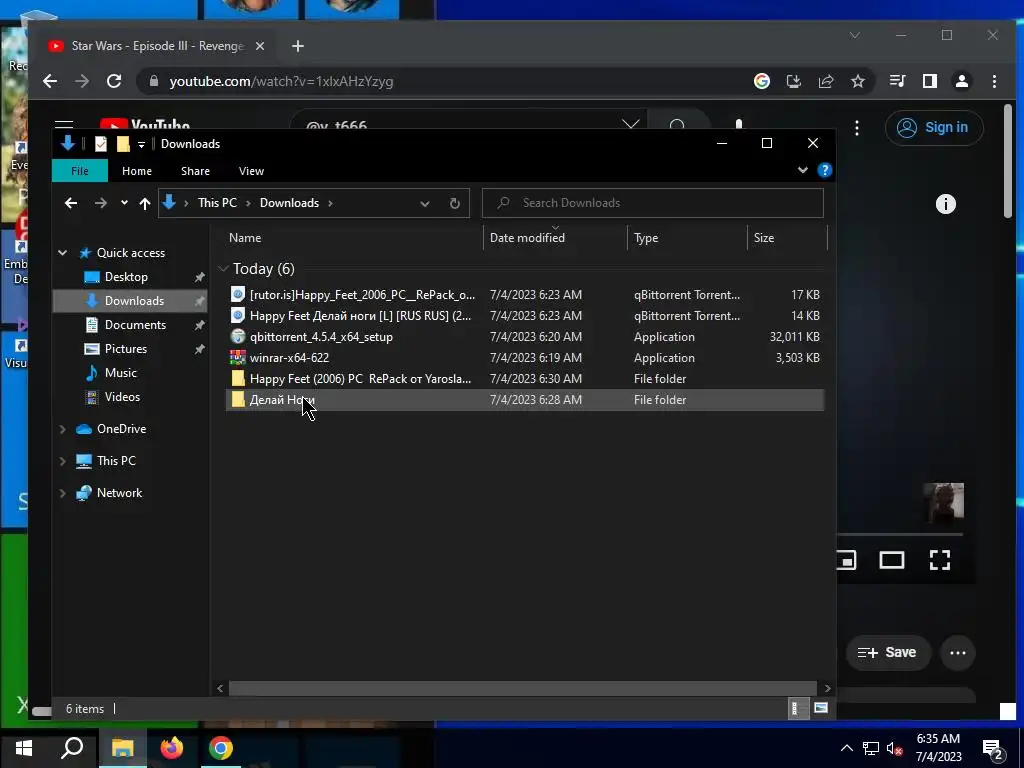Click Properties icon in Explorer title bar
This screenshot has height=768, width=1024.
(101, 144)
